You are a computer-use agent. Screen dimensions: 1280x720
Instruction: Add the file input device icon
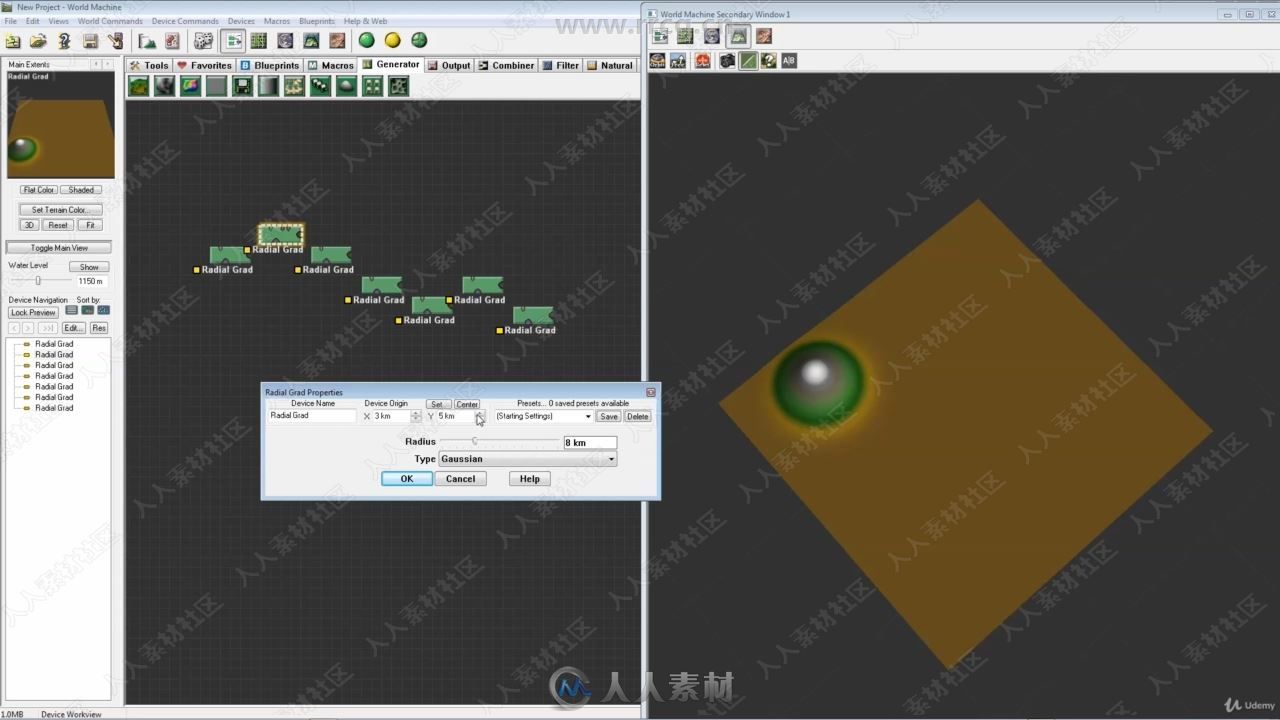(x=242, y=86)
